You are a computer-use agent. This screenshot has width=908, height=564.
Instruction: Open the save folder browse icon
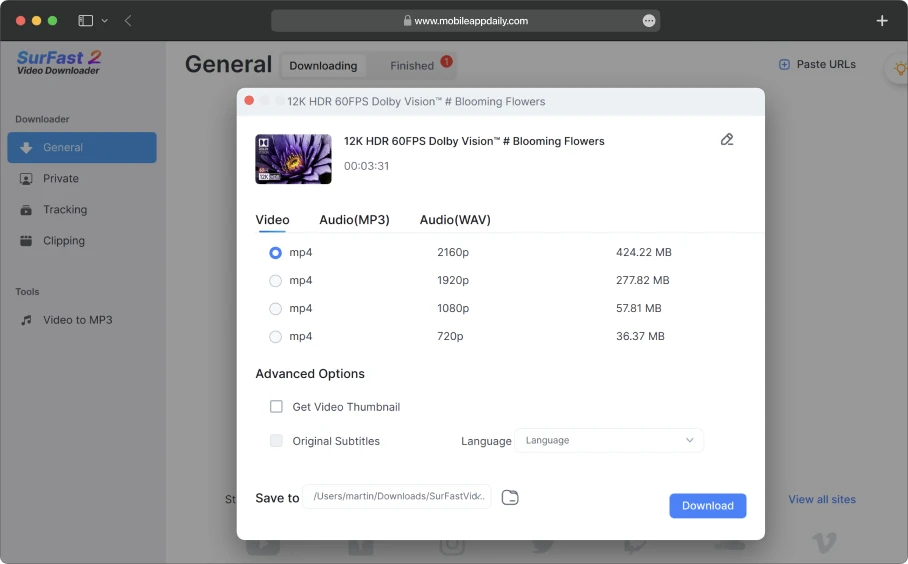[510, 497]
